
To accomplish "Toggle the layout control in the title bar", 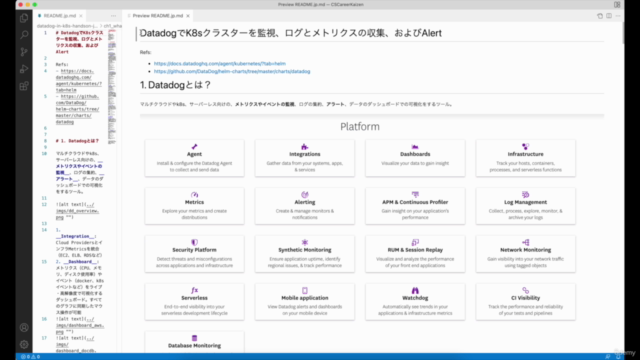I will point(617,4).
